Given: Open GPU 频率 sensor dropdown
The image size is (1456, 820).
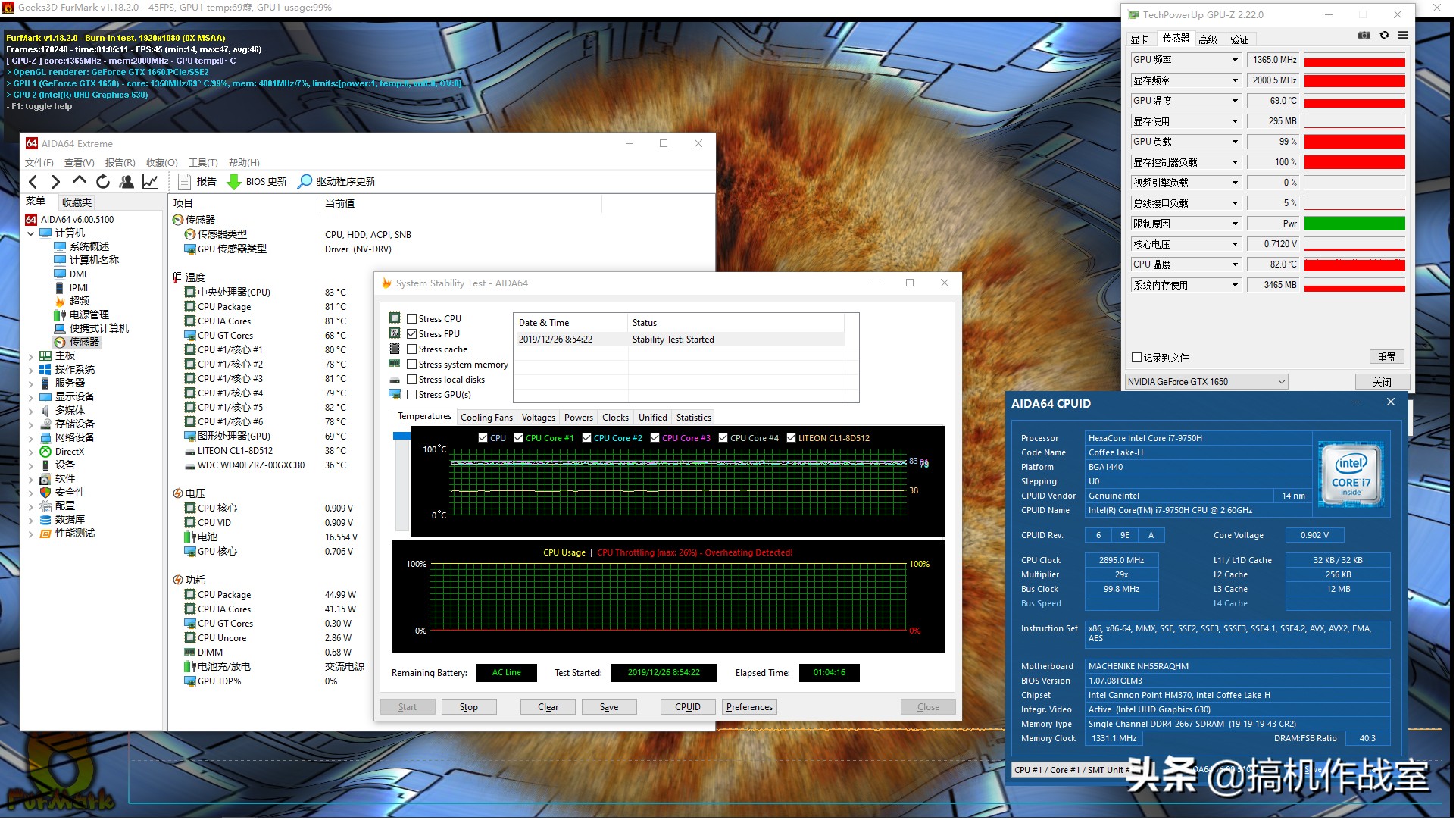Looking at the screenshot, I should tap(1236, 60).
